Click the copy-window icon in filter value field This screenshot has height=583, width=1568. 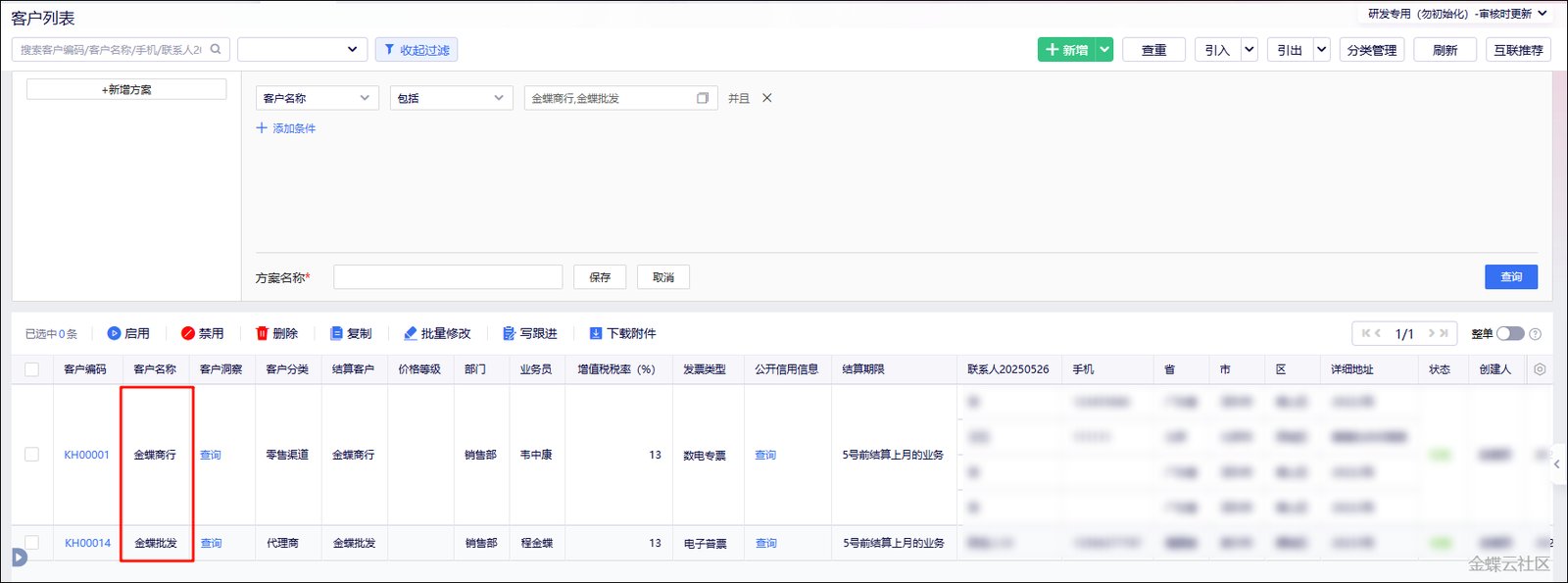(703, 98)
